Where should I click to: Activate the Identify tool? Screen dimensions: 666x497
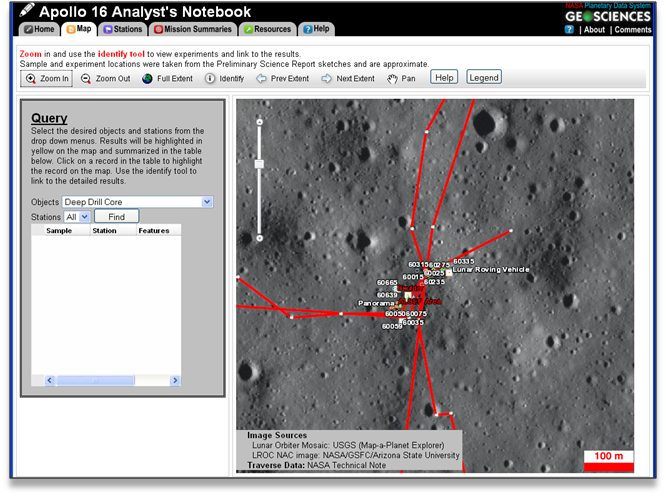pyautogui.click(x=224, y=78)
